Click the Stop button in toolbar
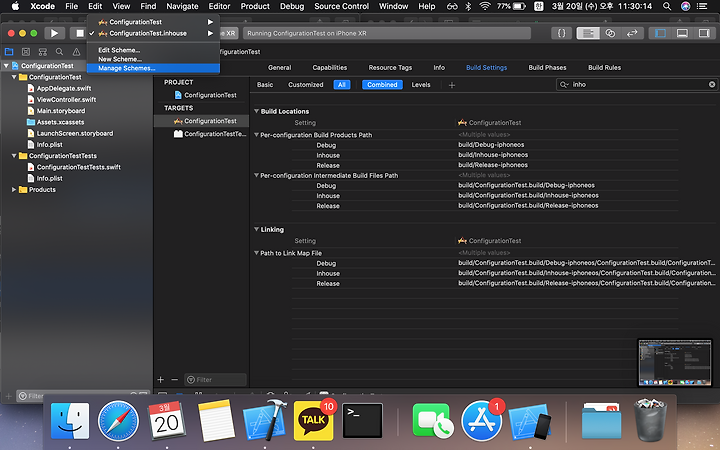This screenshot has height=450, width=720. [x=79, y=33]
